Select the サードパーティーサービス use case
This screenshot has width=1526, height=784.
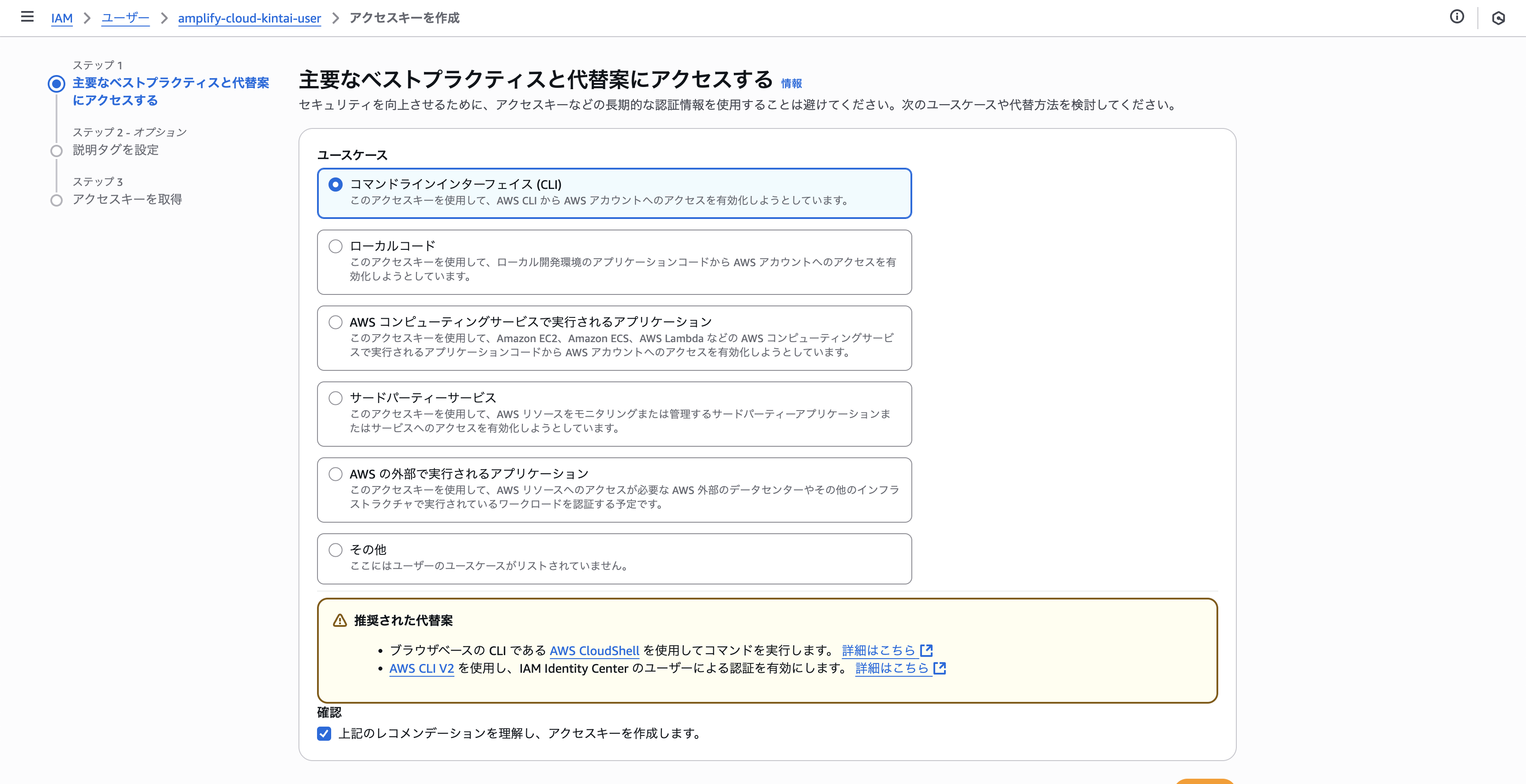[336, 398]
